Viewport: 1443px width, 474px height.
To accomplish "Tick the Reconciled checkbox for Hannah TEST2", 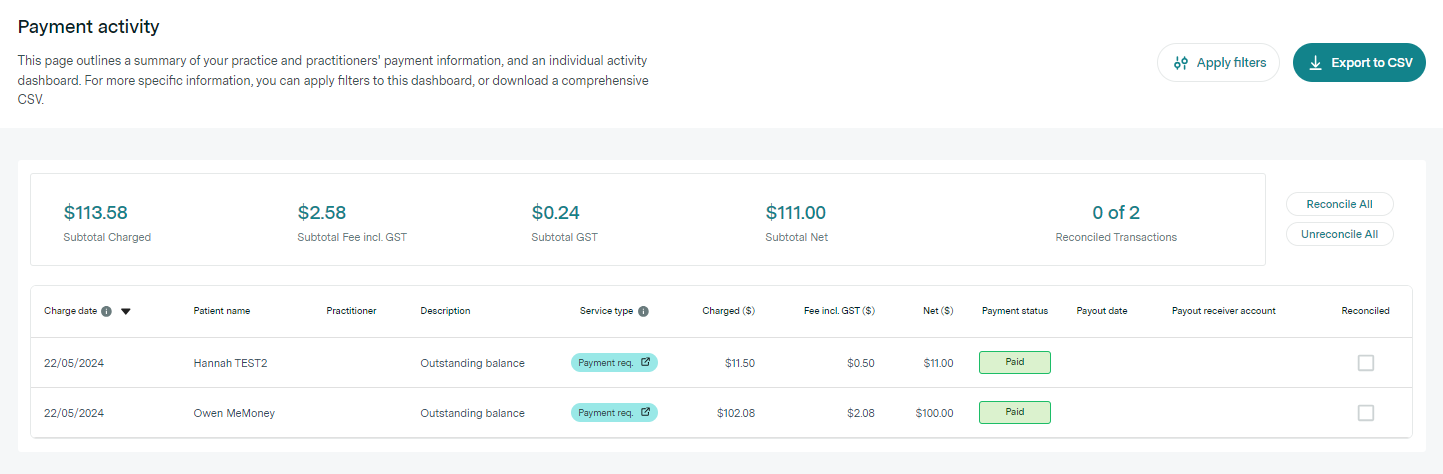I will click(x=1365, y=363).
